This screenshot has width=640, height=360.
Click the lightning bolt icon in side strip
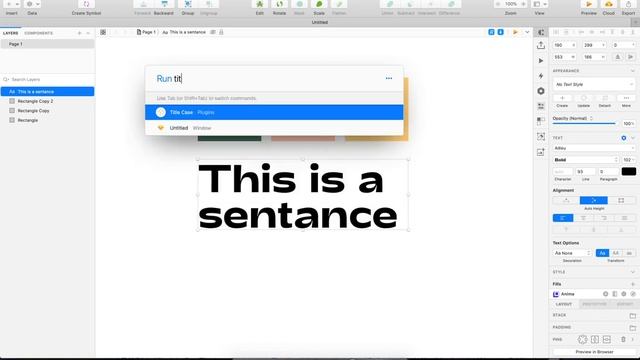[541, 76]
